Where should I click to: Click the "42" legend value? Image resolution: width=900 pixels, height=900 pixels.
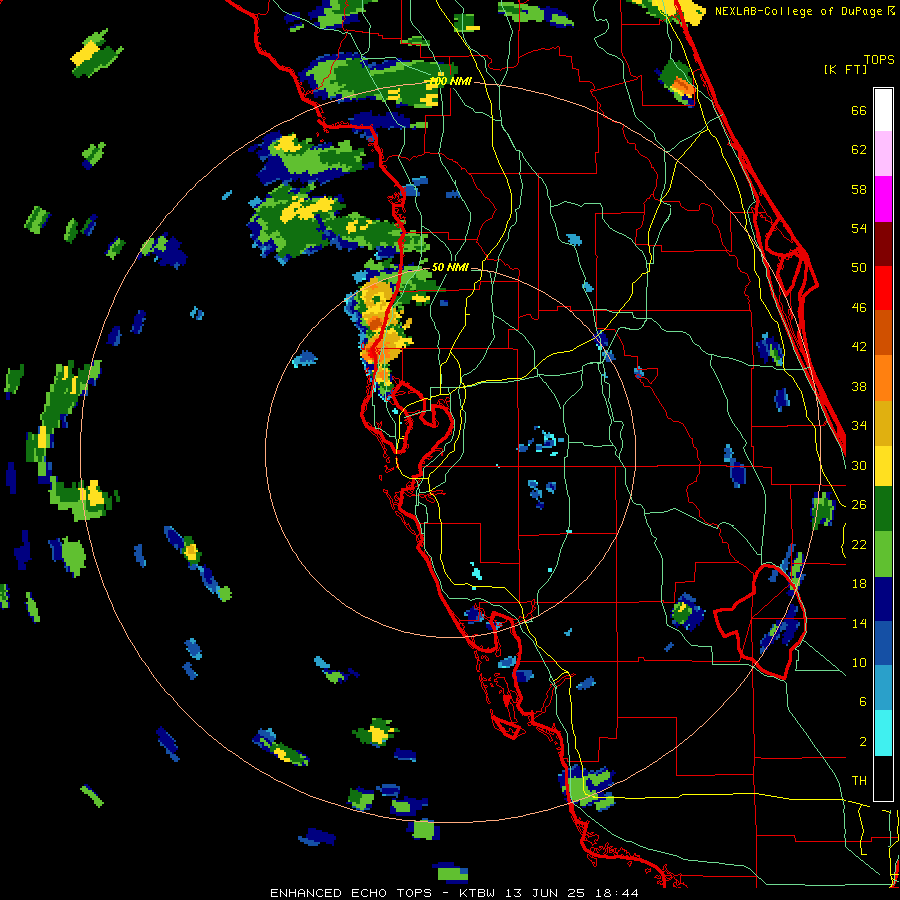859,347
